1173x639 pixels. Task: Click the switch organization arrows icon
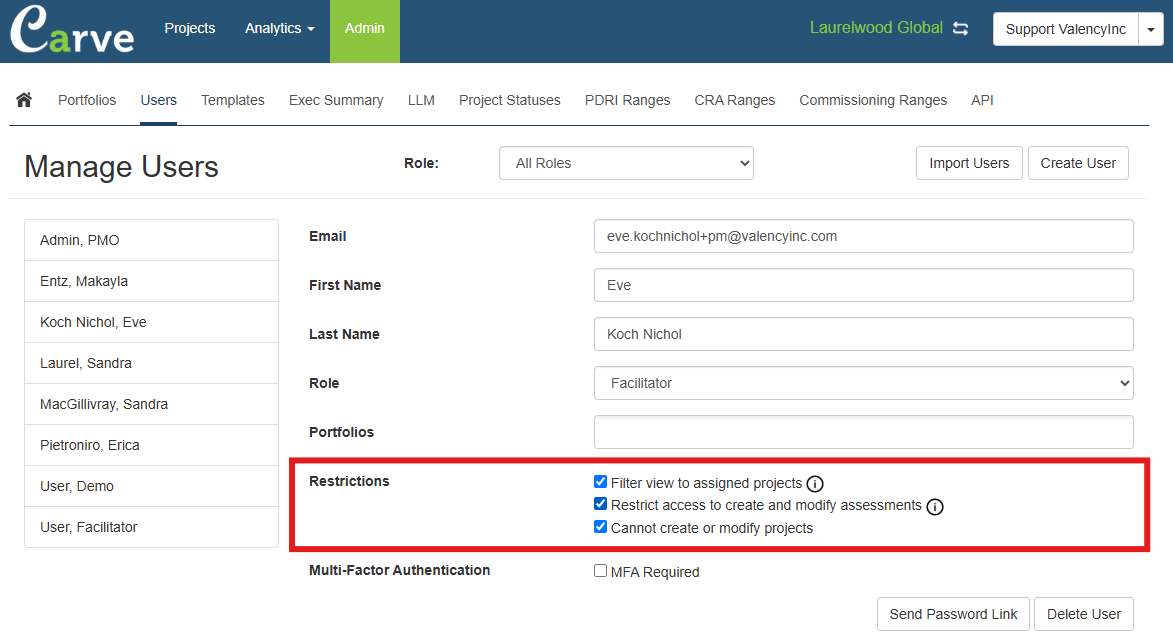pos(960,29)
